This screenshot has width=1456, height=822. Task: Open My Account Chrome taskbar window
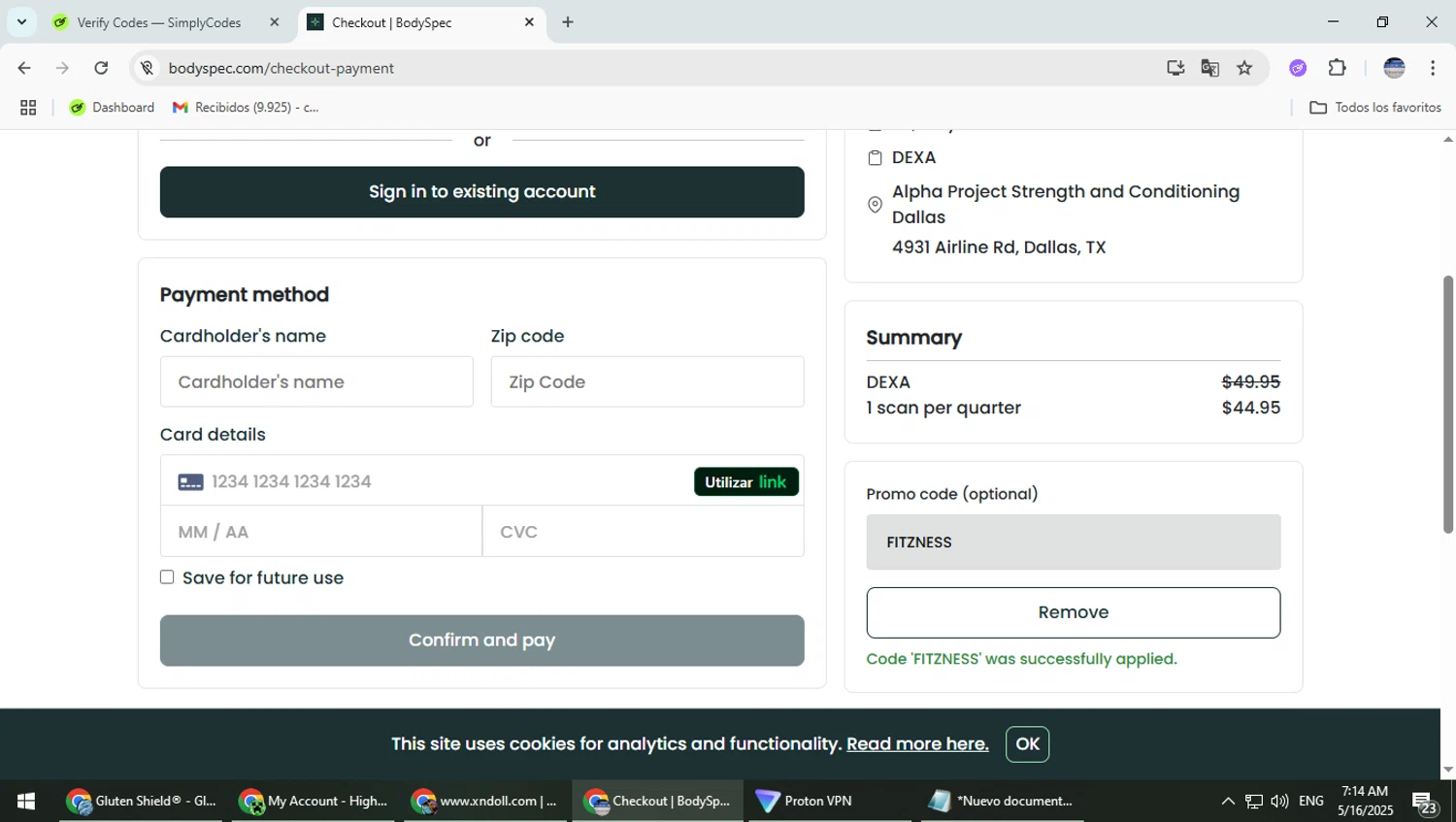pyautogui.click(x=313, y=801)
